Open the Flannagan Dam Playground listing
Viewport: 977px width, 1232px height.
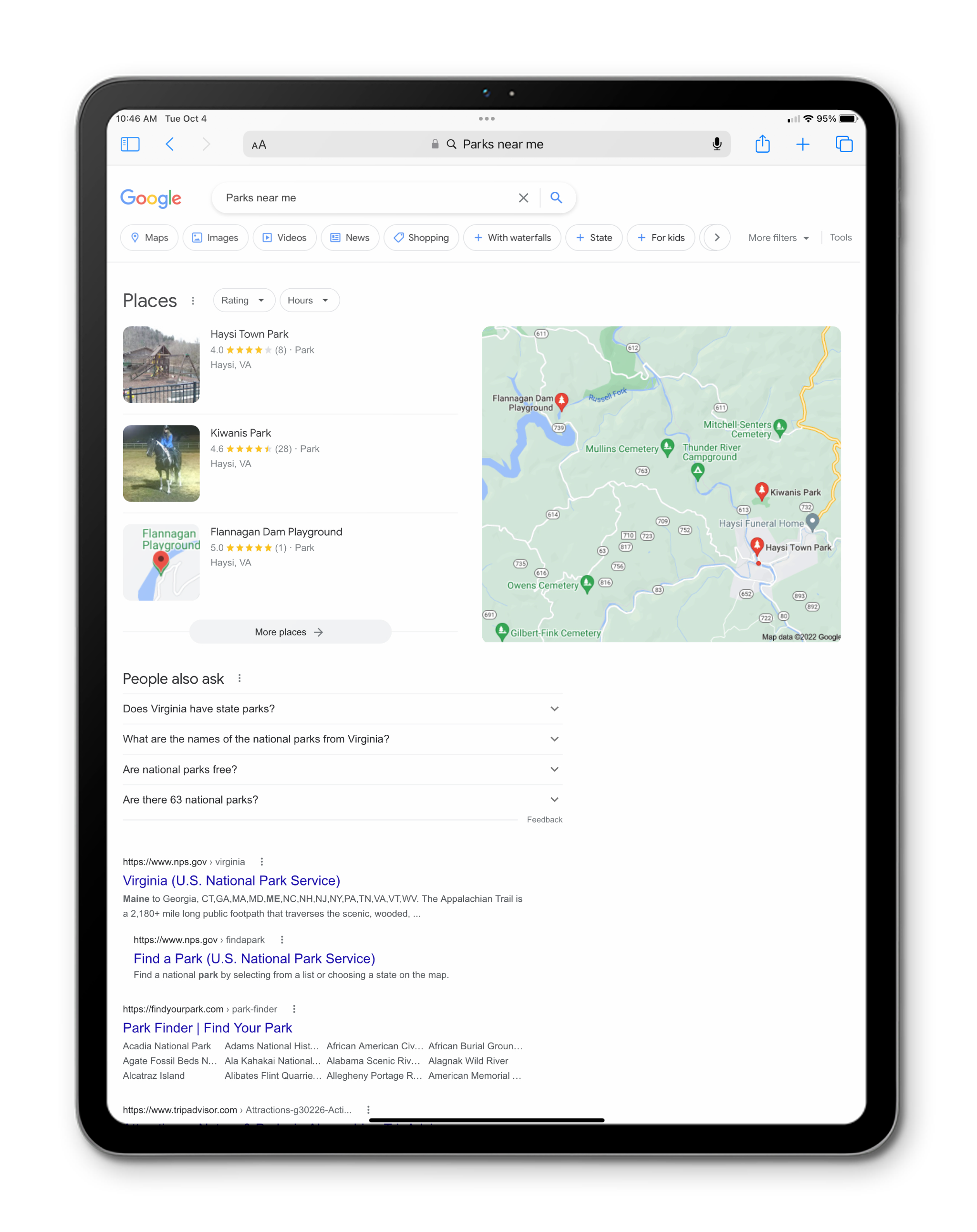(x=276, y=532)
